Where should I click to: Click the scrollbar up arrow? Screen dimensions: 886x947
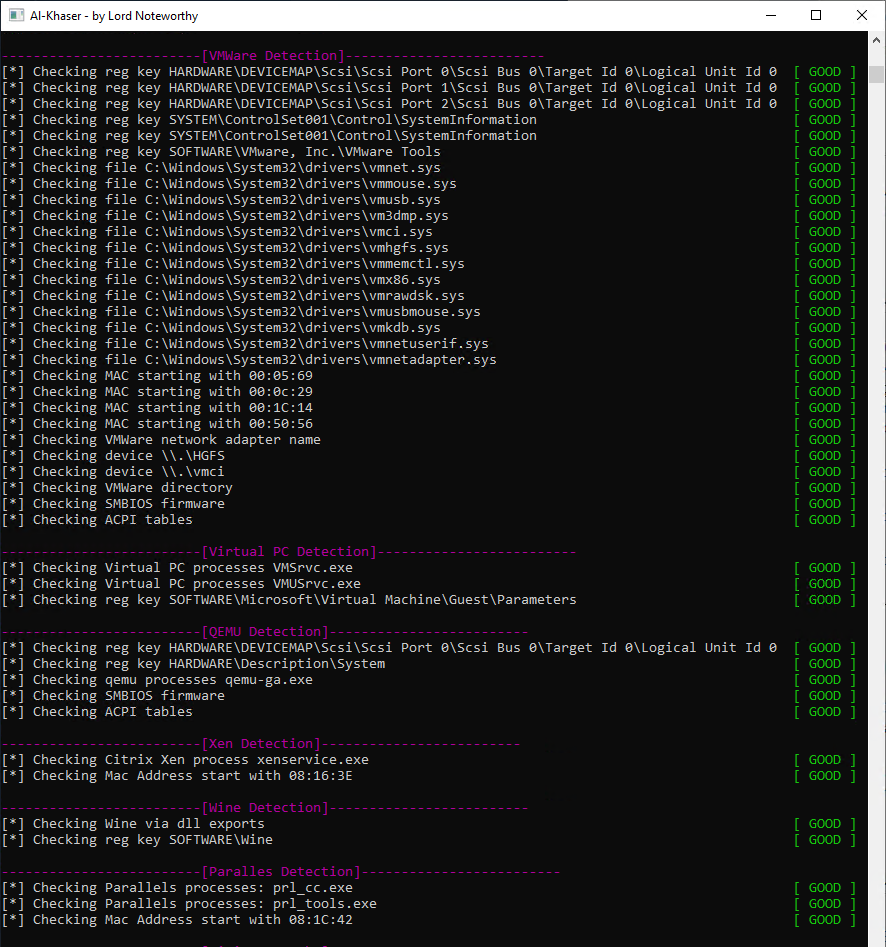coord(876,40)
